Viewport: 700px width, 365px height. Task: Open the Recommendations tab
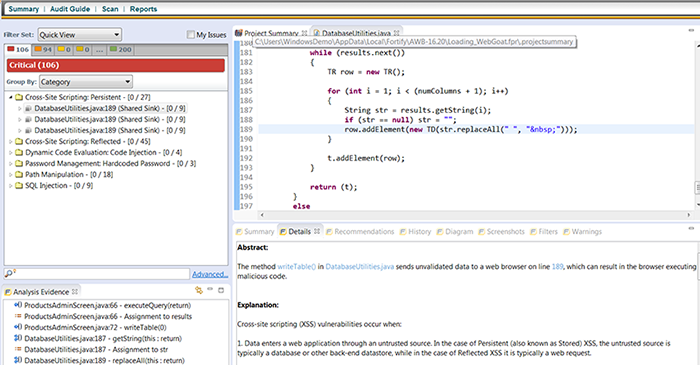coord(360,232)
